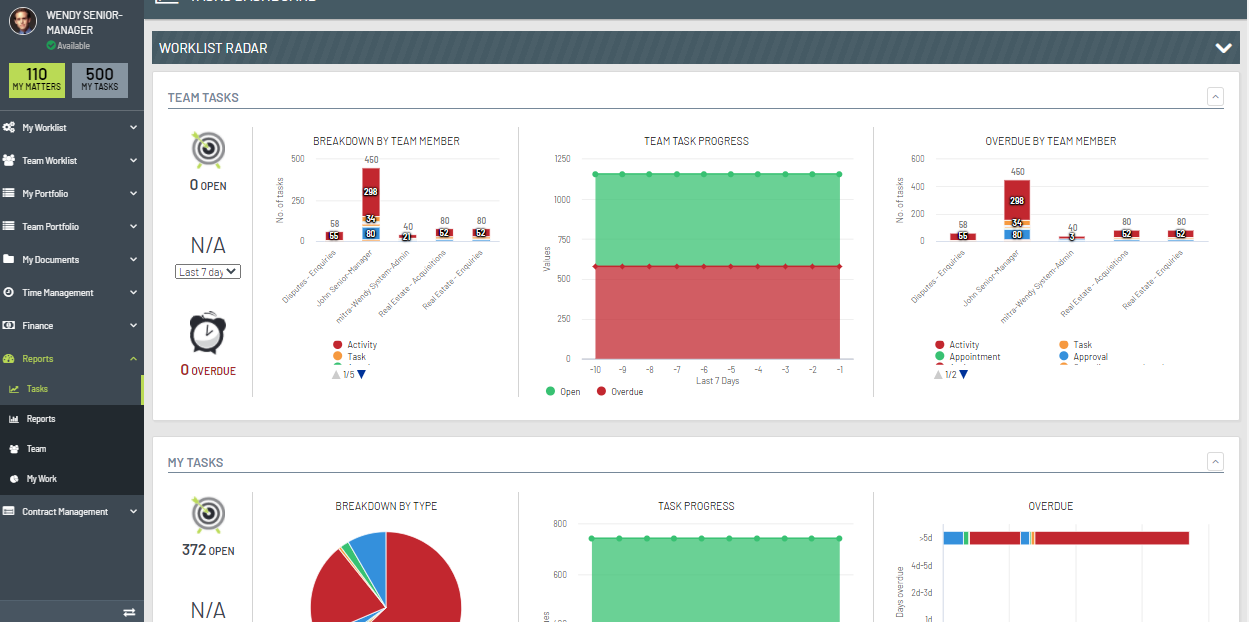Expand Finance using its chevron
The height and width of the screenshot is (622, 1249).
pyautogui.click(x=134, y=326)
